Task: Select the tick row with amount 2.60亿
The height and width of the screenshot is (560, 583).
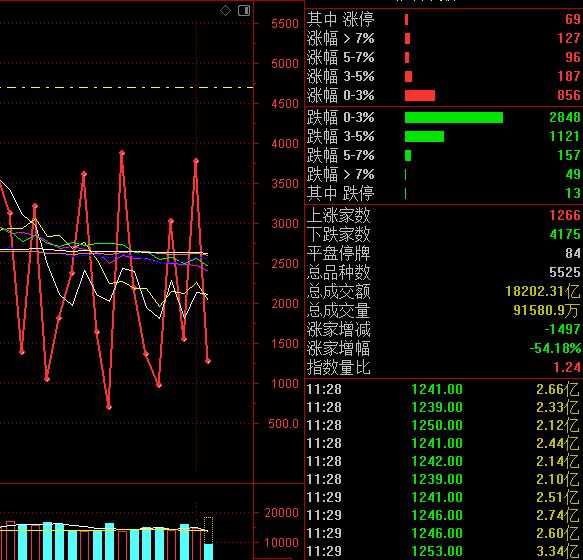Action: click(x=443, y=533)
